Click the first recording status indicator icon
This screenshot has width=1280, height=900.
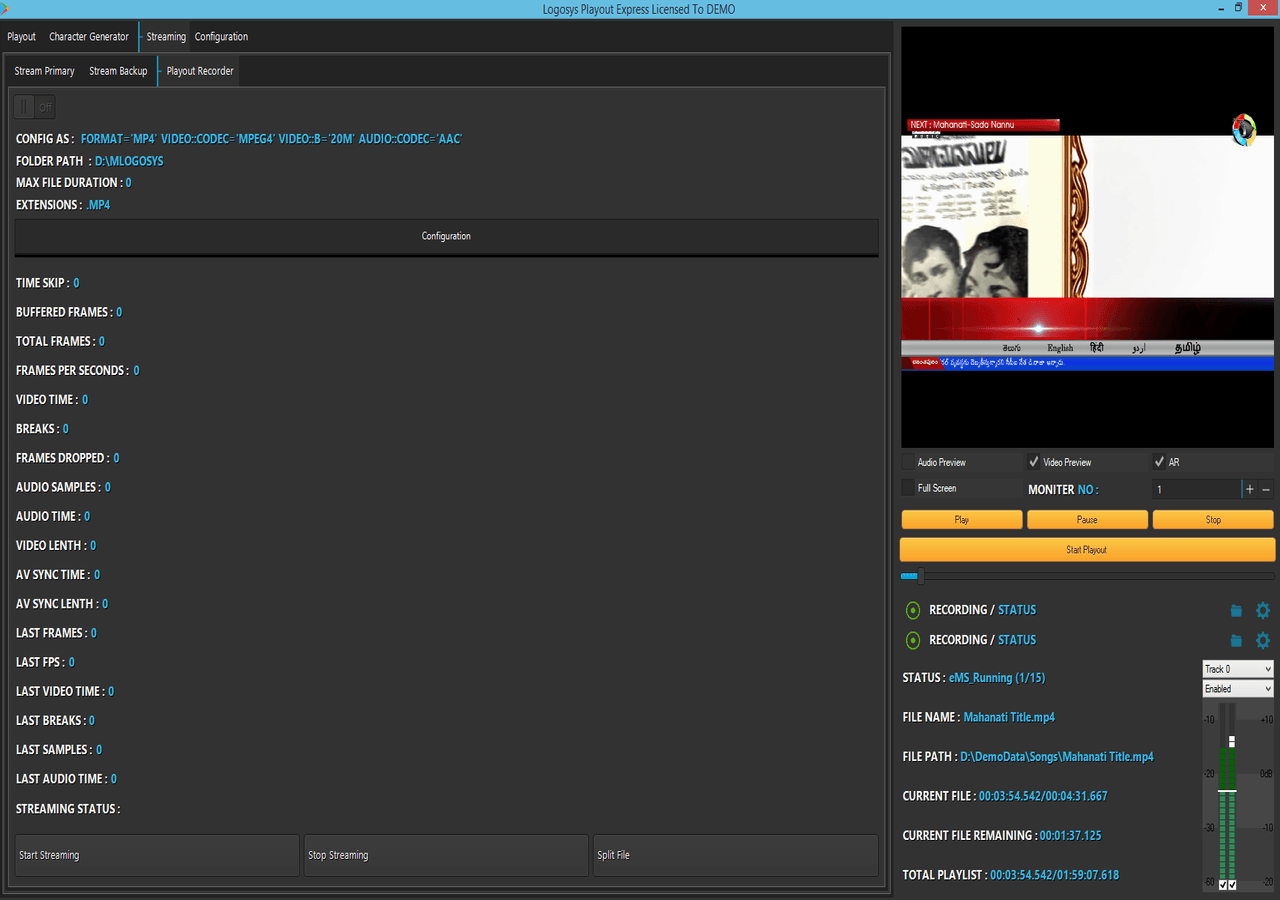912,610
